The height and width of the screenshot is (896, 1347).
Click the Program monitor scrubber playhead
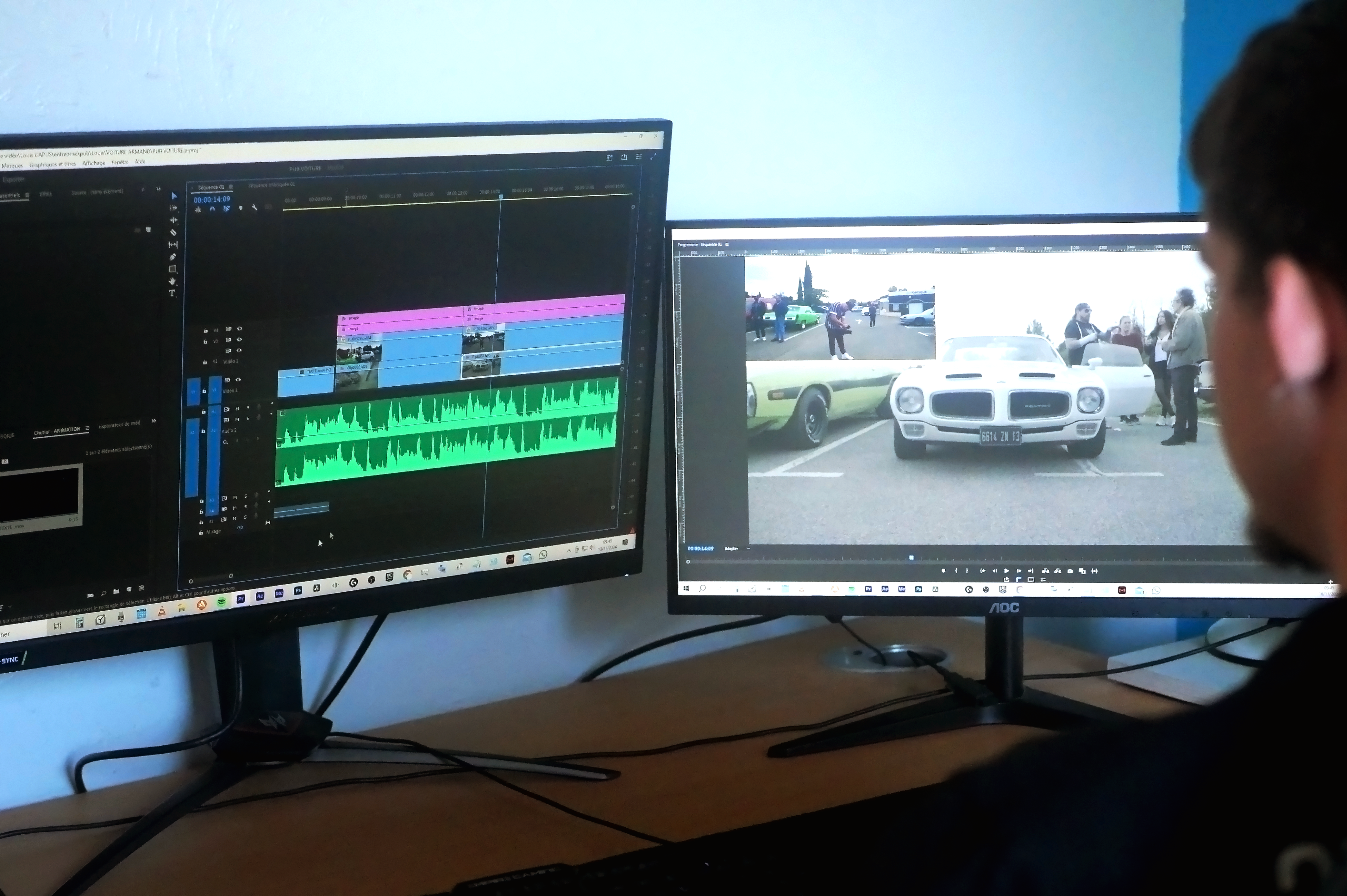pos(912,557)
